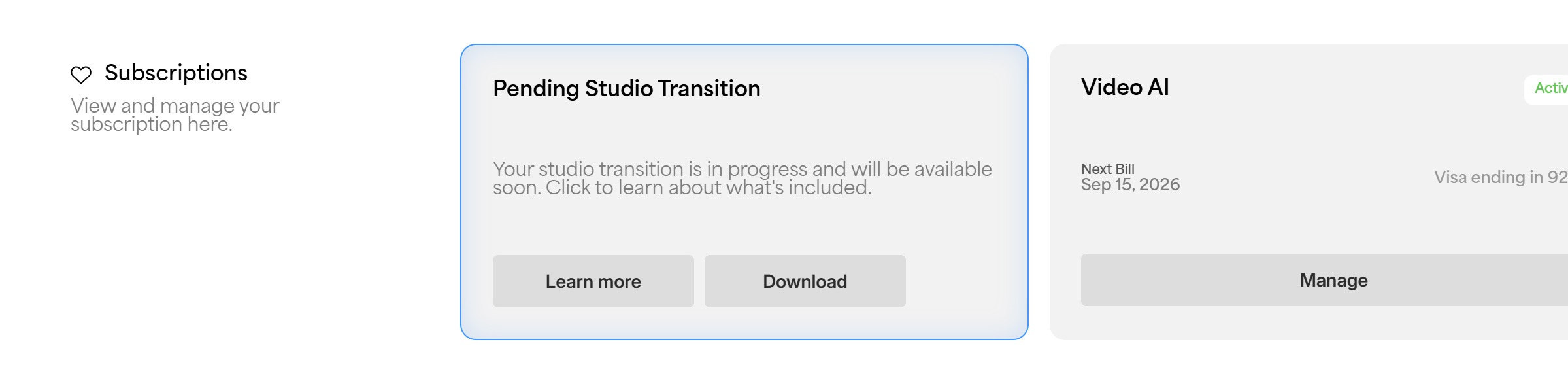Click the green Active status badge
Screen dimensions: 1568x382
tap(1550, 88)
